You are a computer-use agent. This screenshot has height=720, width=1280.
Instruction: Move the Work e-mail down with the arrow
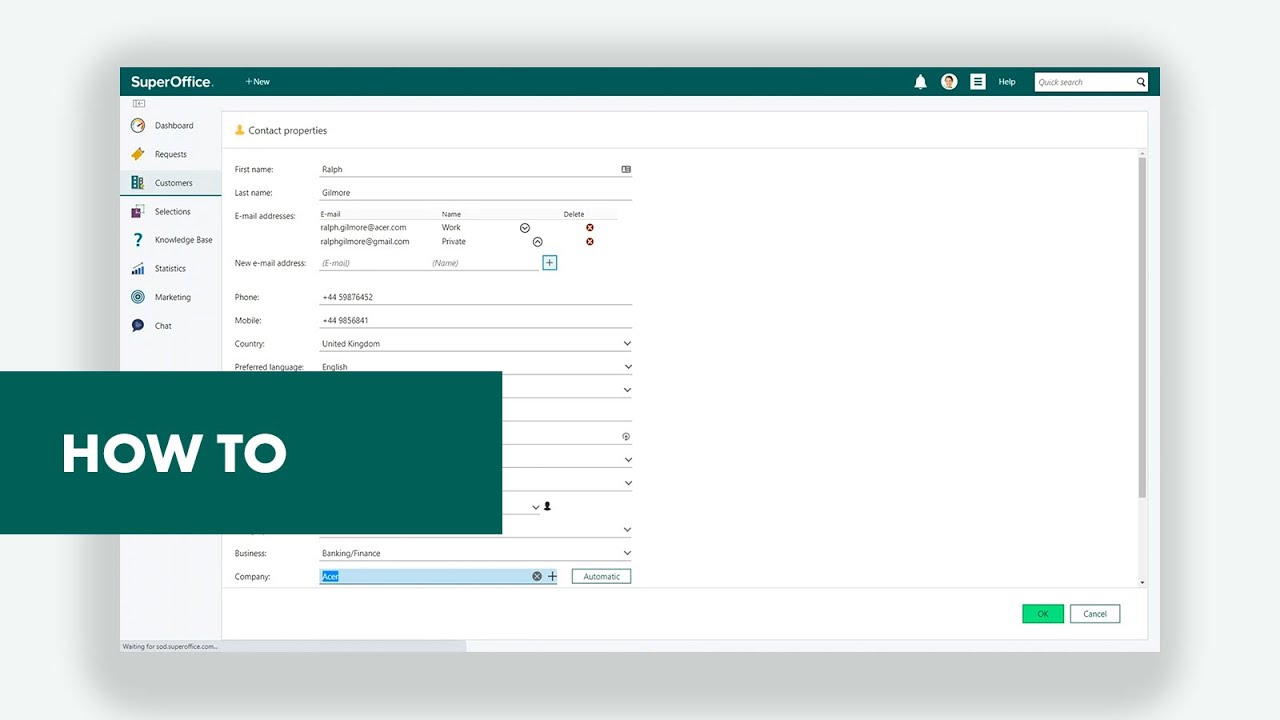click(525, 228)
